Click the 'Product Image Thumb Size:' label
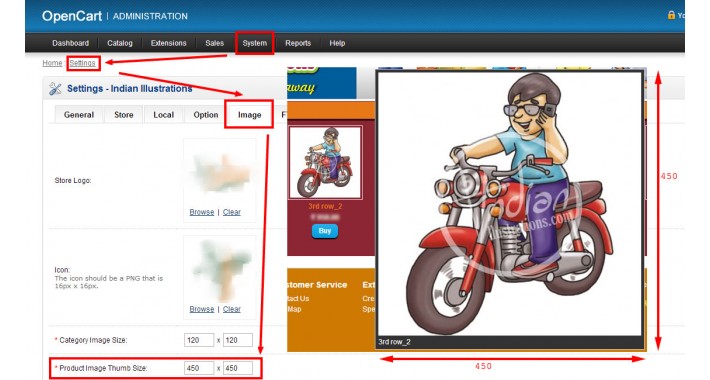The height and width of the screenshot is (380, 710). (x=103, y=368)
